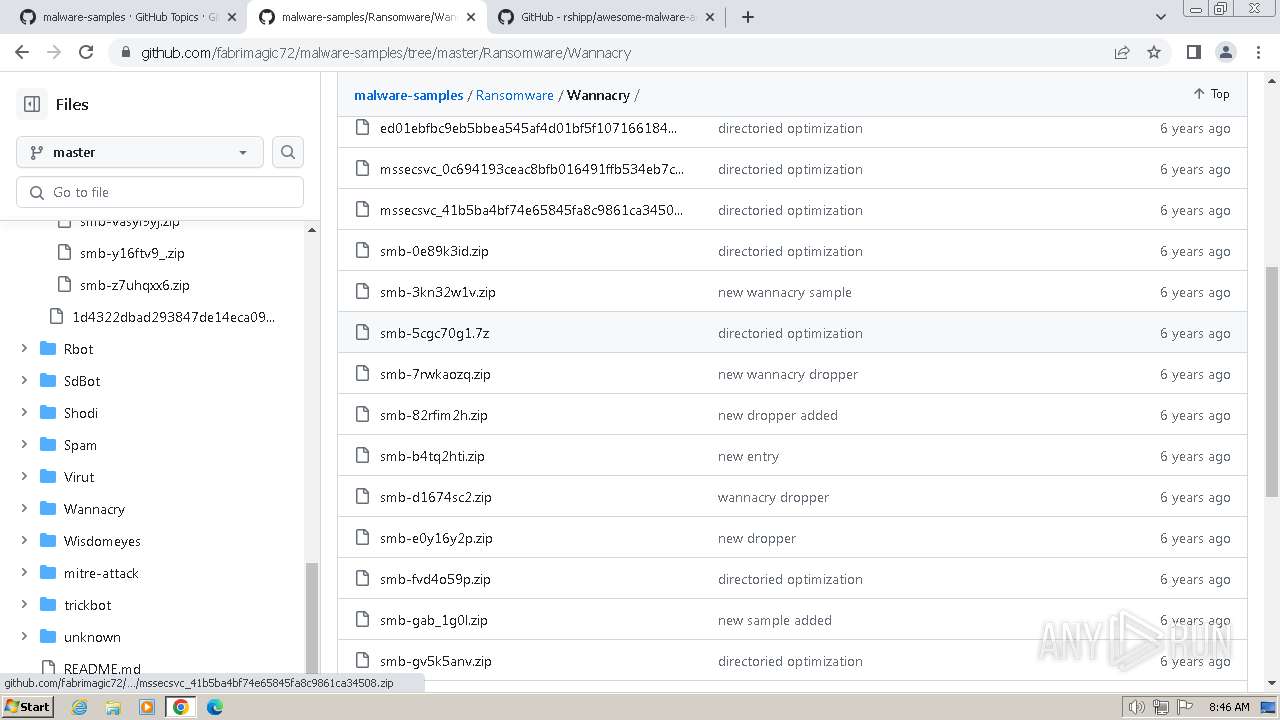Expand the SdBot folder
The width and height of the screenshot is (1280, 720).
point(24,381)
